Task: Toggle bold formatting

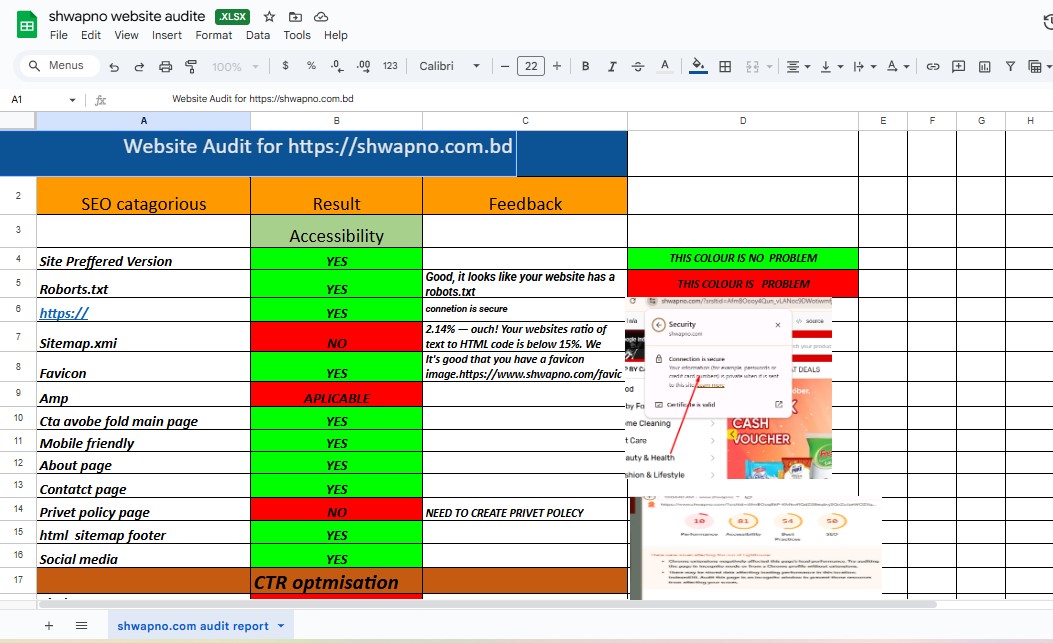Action: coord(585,65)
